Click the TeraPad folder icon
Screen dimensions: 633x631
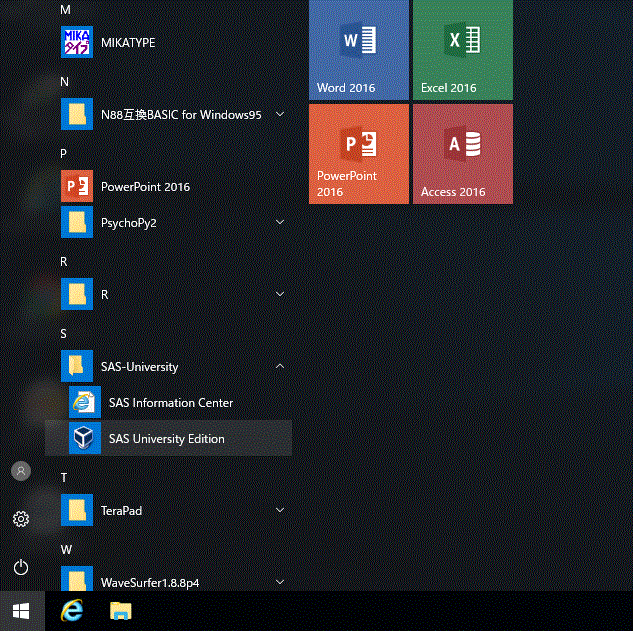(77, 510)
